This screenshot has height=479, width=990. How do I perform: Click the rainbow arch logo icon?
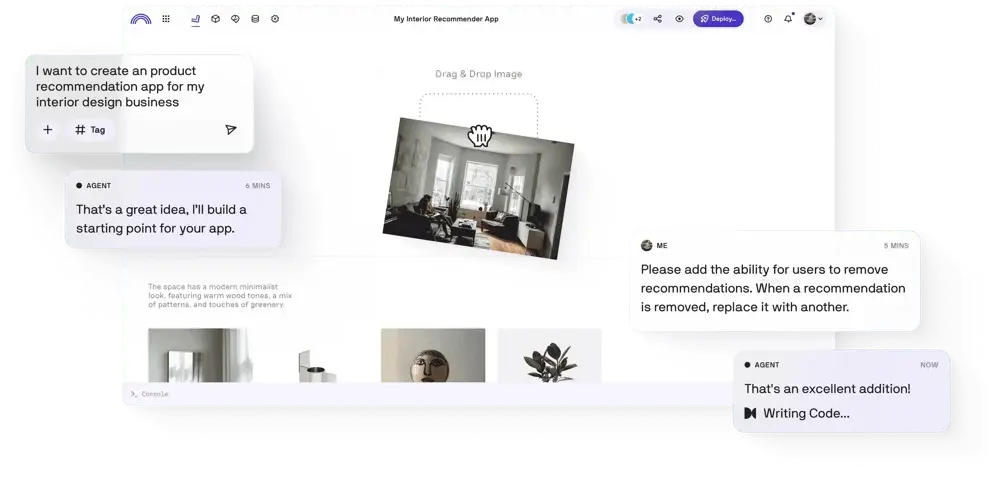[141, 19]
